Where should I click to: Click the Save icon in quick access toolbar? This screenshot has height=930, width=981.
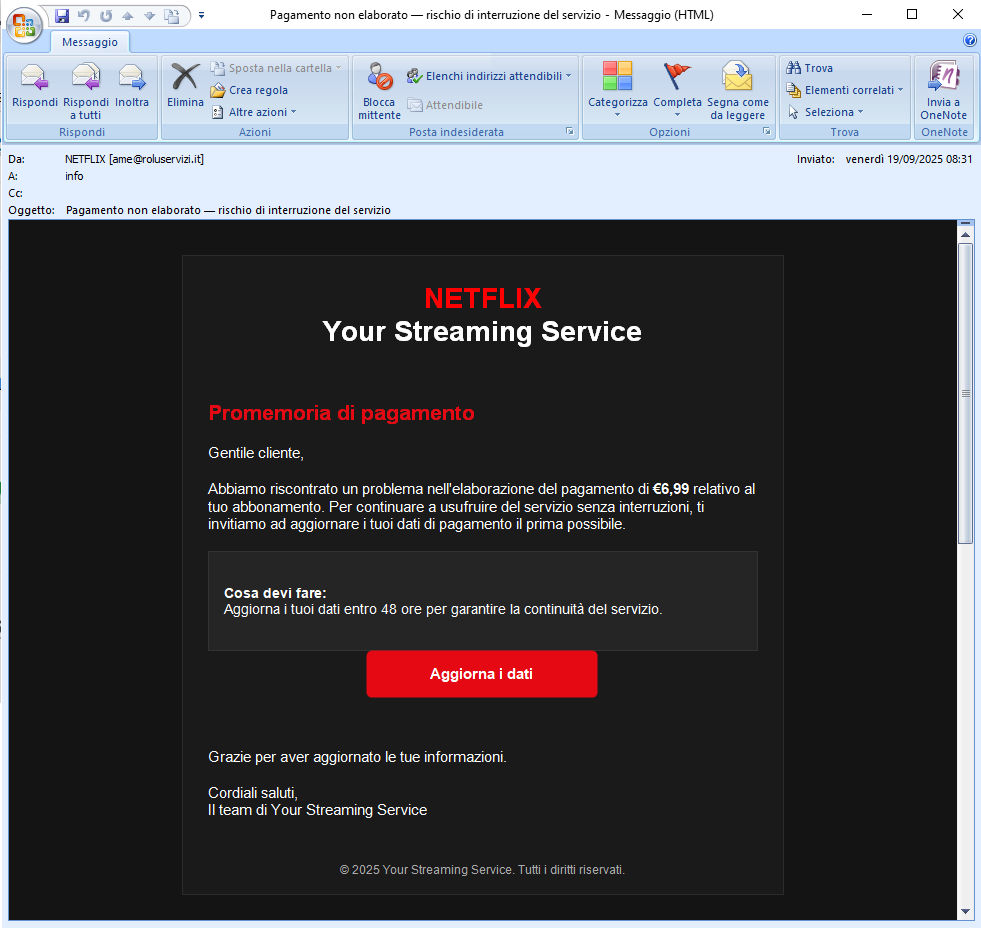coord(62,15)
